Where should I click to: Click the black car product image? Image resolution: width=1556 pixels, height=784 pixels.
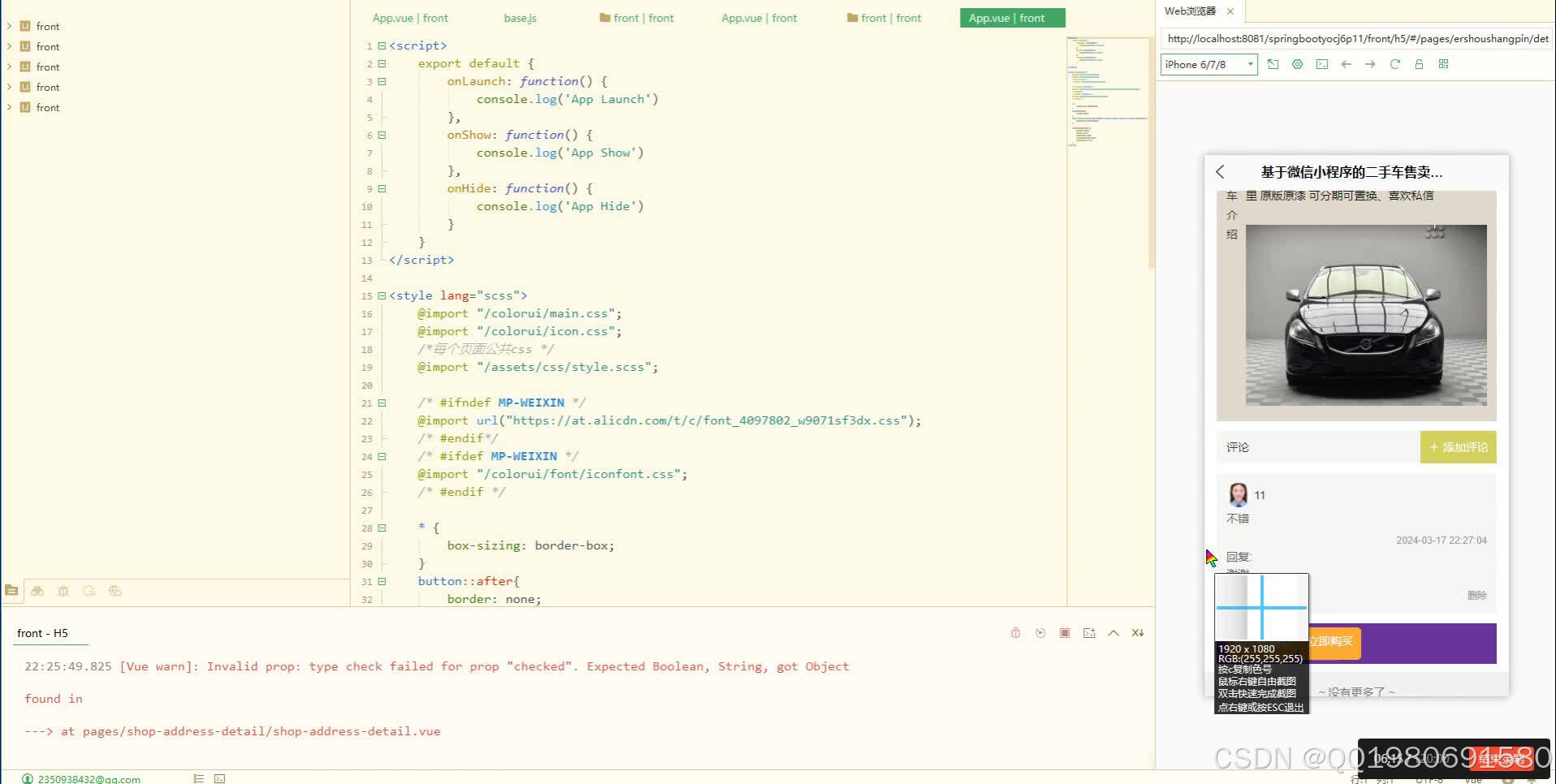click(1365, 315)
